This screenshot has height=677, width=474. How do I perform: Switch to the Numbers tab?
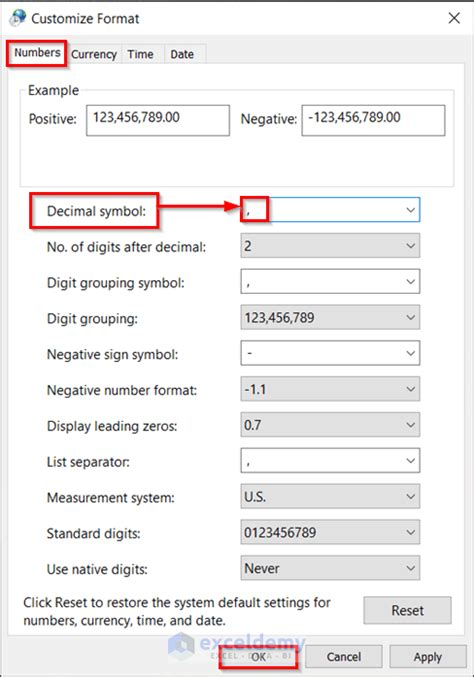click(37, 53)
